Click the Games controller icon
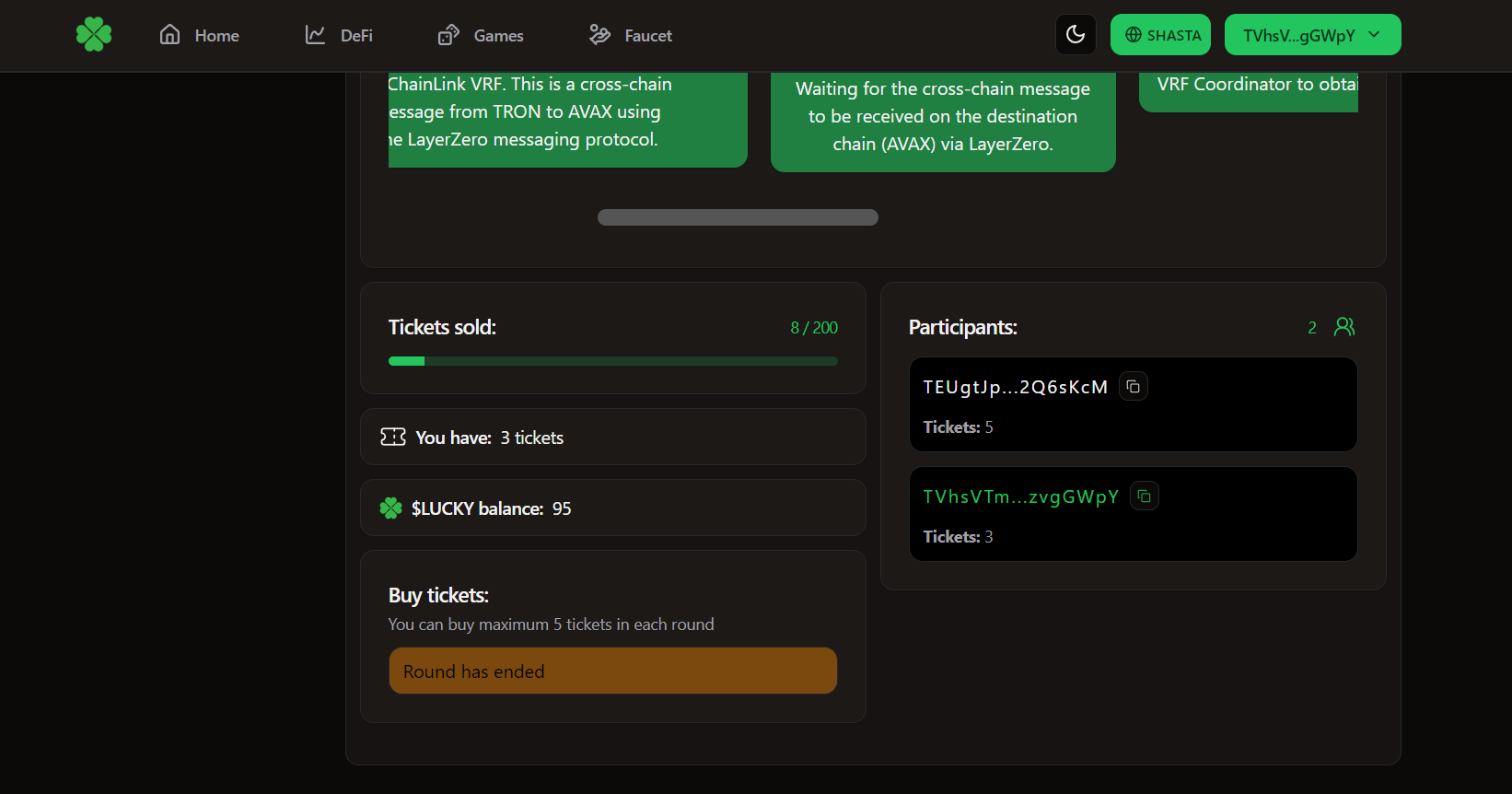 [448, 34]
